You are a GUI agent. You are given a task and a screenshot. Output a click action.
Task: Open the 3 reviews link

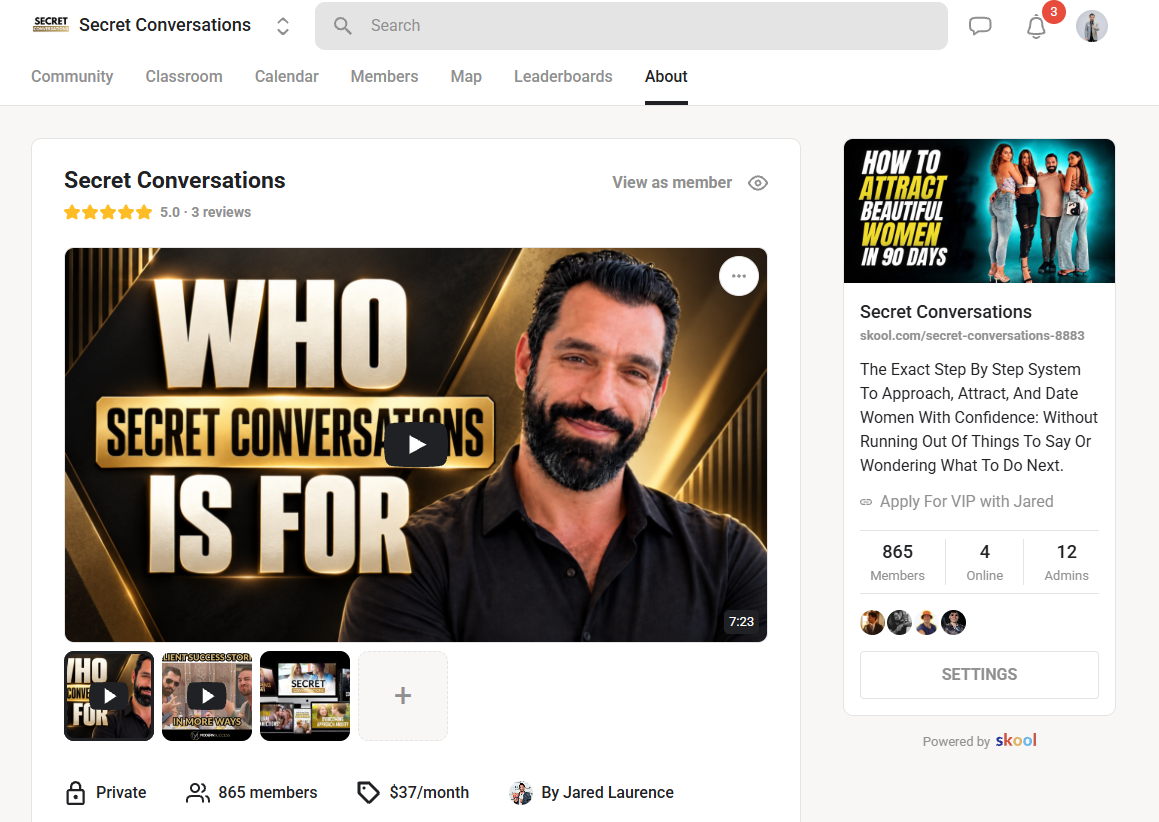point(221,212)
